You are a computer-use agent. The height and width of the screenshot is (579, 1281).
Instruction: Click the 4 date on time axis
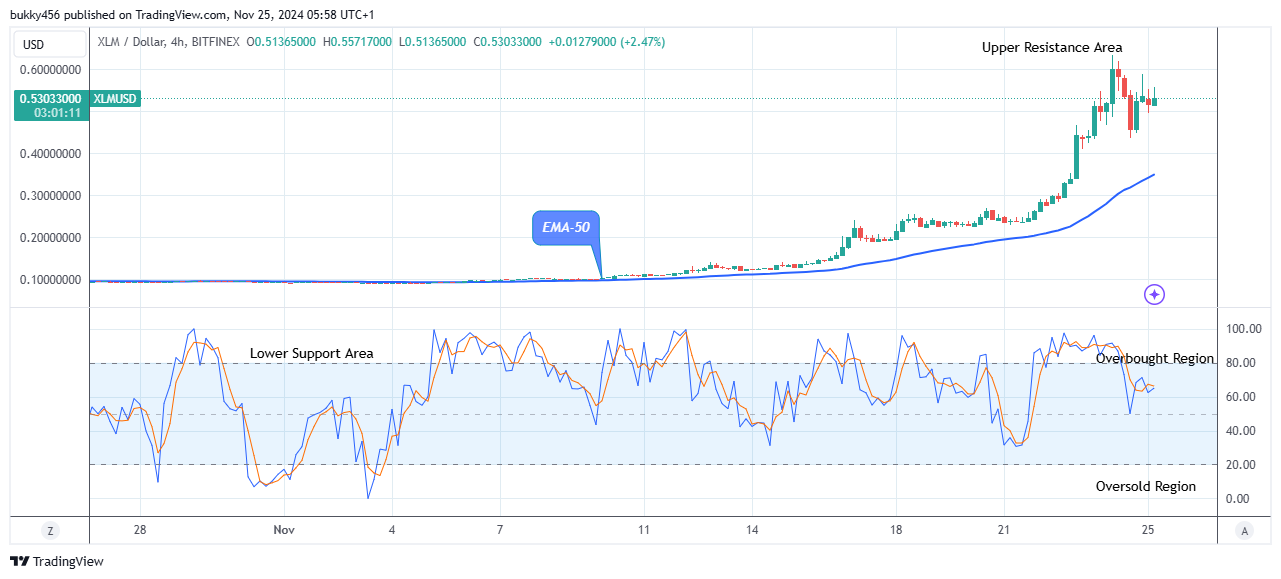click(392, 530)
